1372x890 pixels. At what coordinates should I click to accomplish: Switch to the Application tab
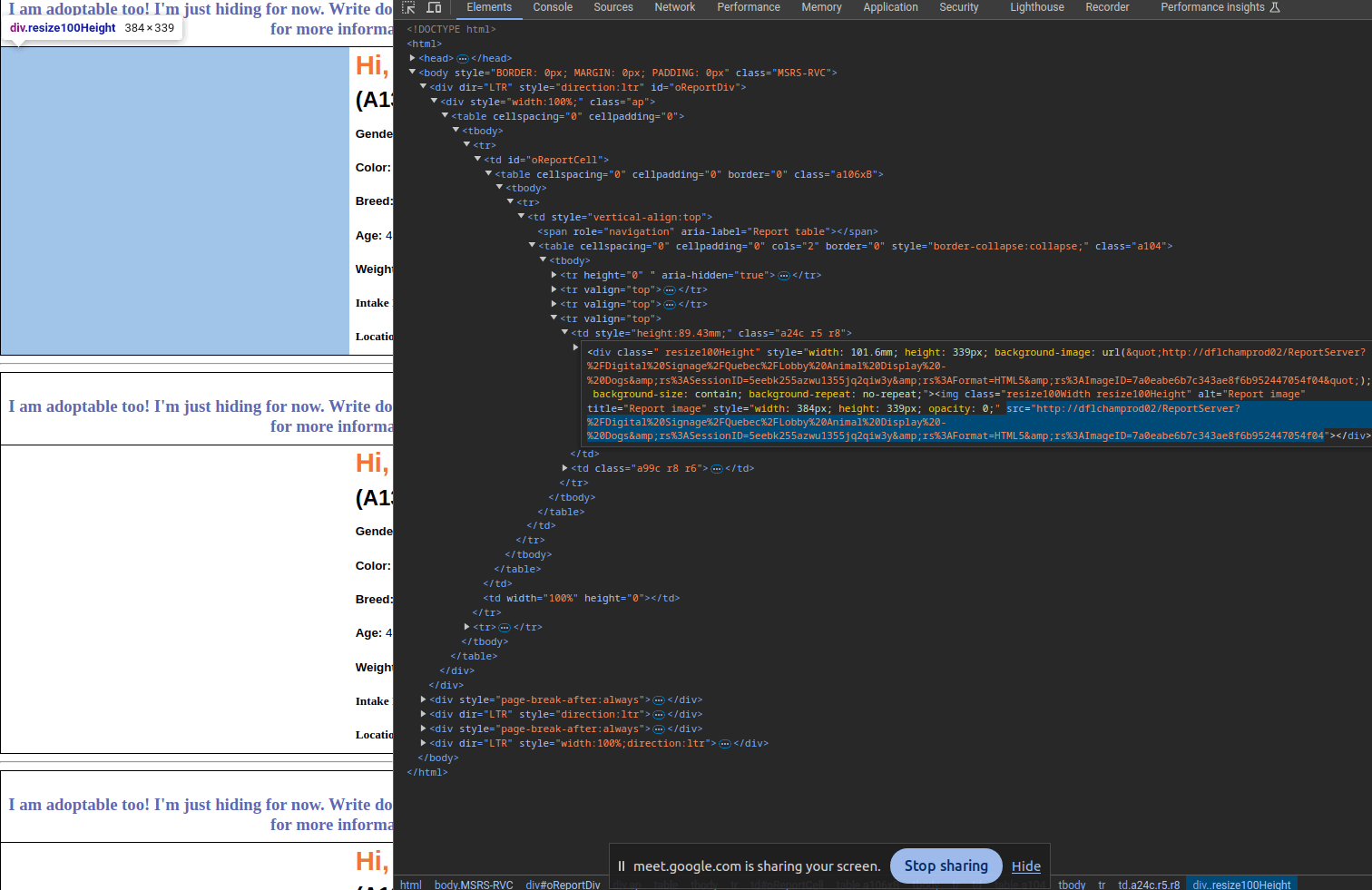(x=890, y=7)
